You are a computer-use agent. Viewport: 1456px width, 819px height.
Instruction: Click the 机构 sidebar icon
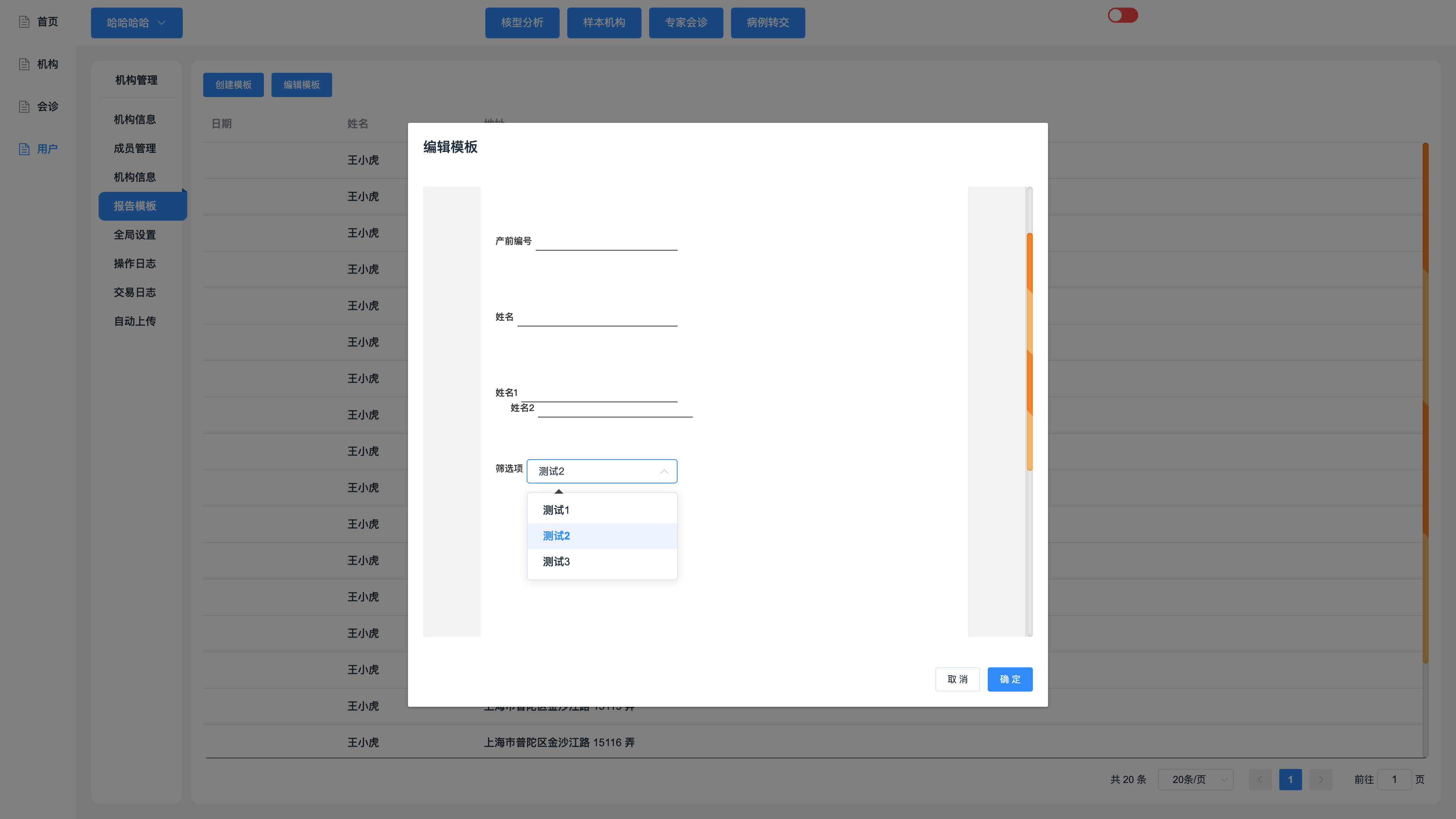[x=24, y=64]
